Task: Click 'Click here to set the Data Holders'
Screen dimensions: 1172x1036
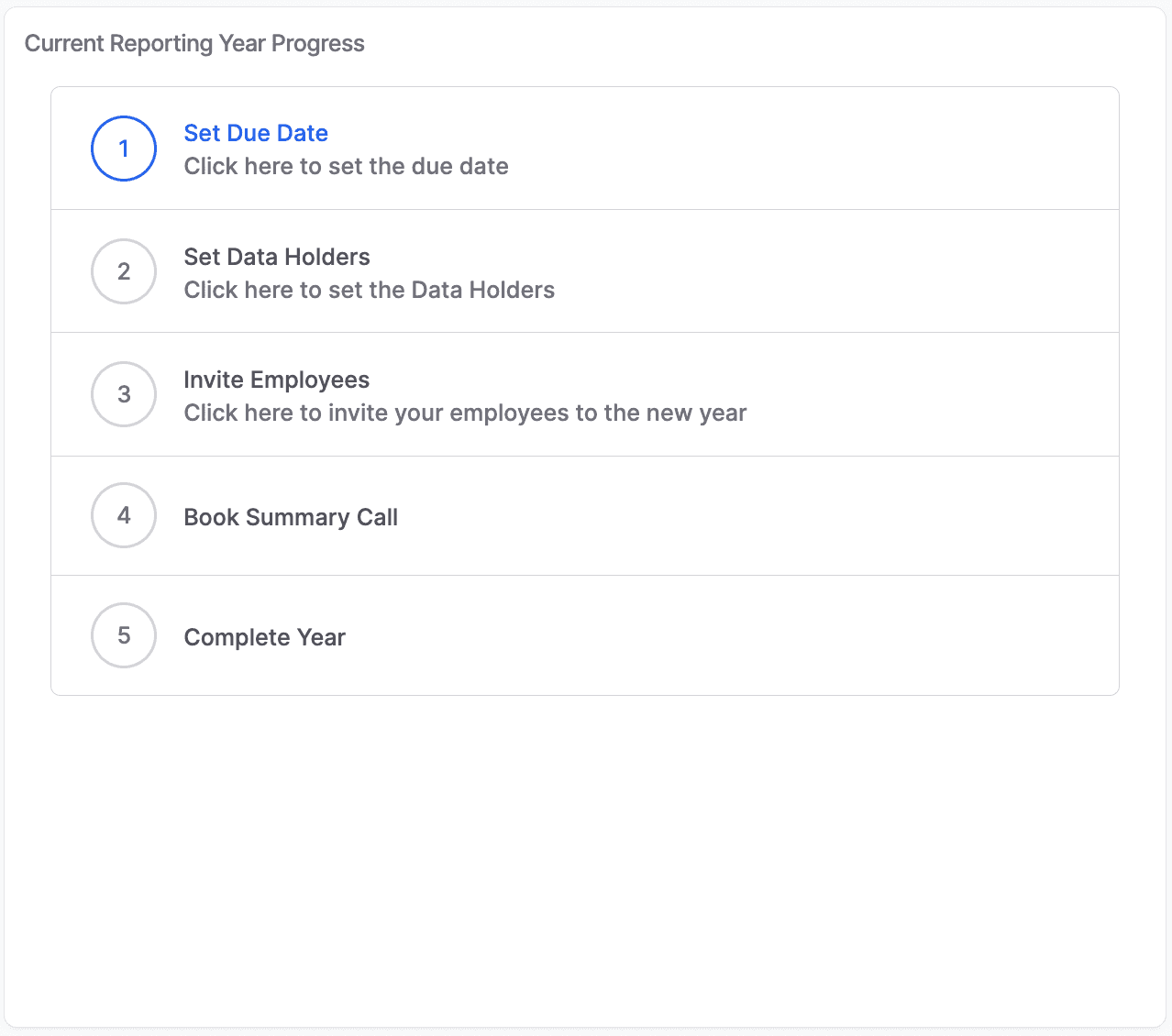Action: pyautogui.click(x=369, y=290)
